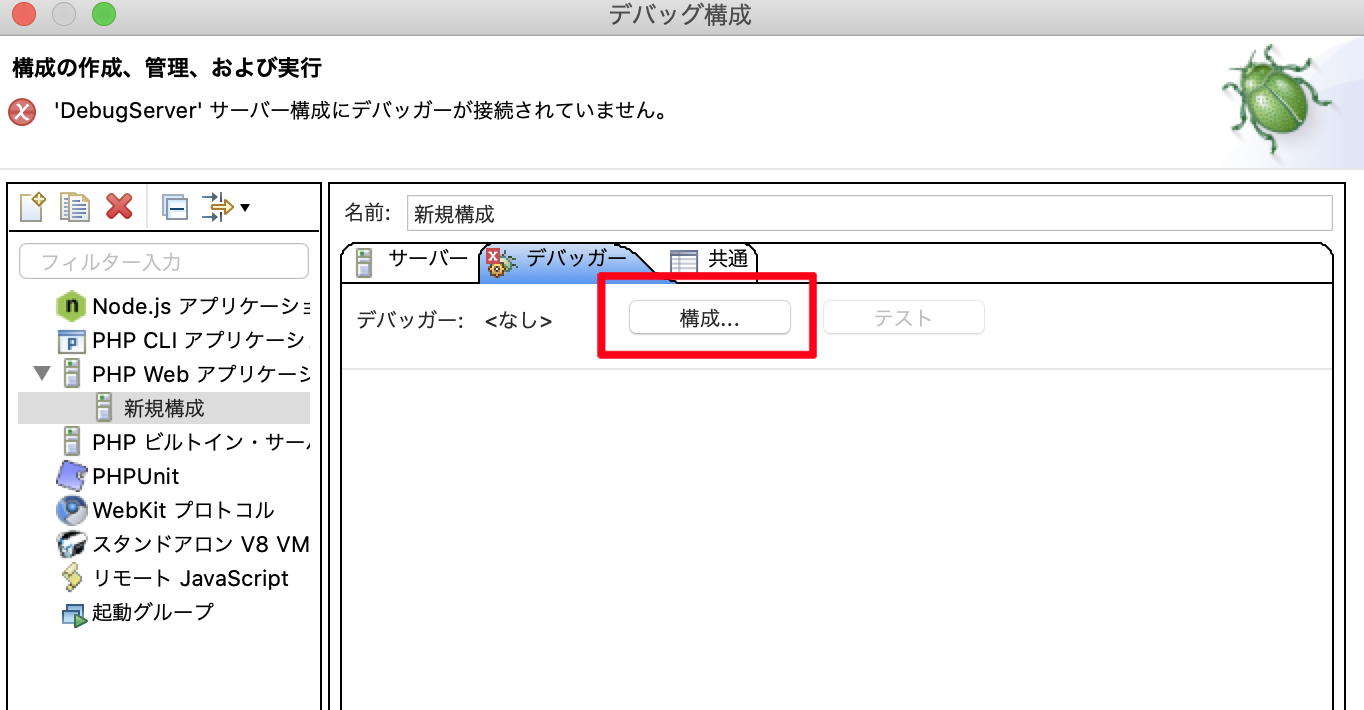Collapse all configurations in the tree

pos(175,207)
